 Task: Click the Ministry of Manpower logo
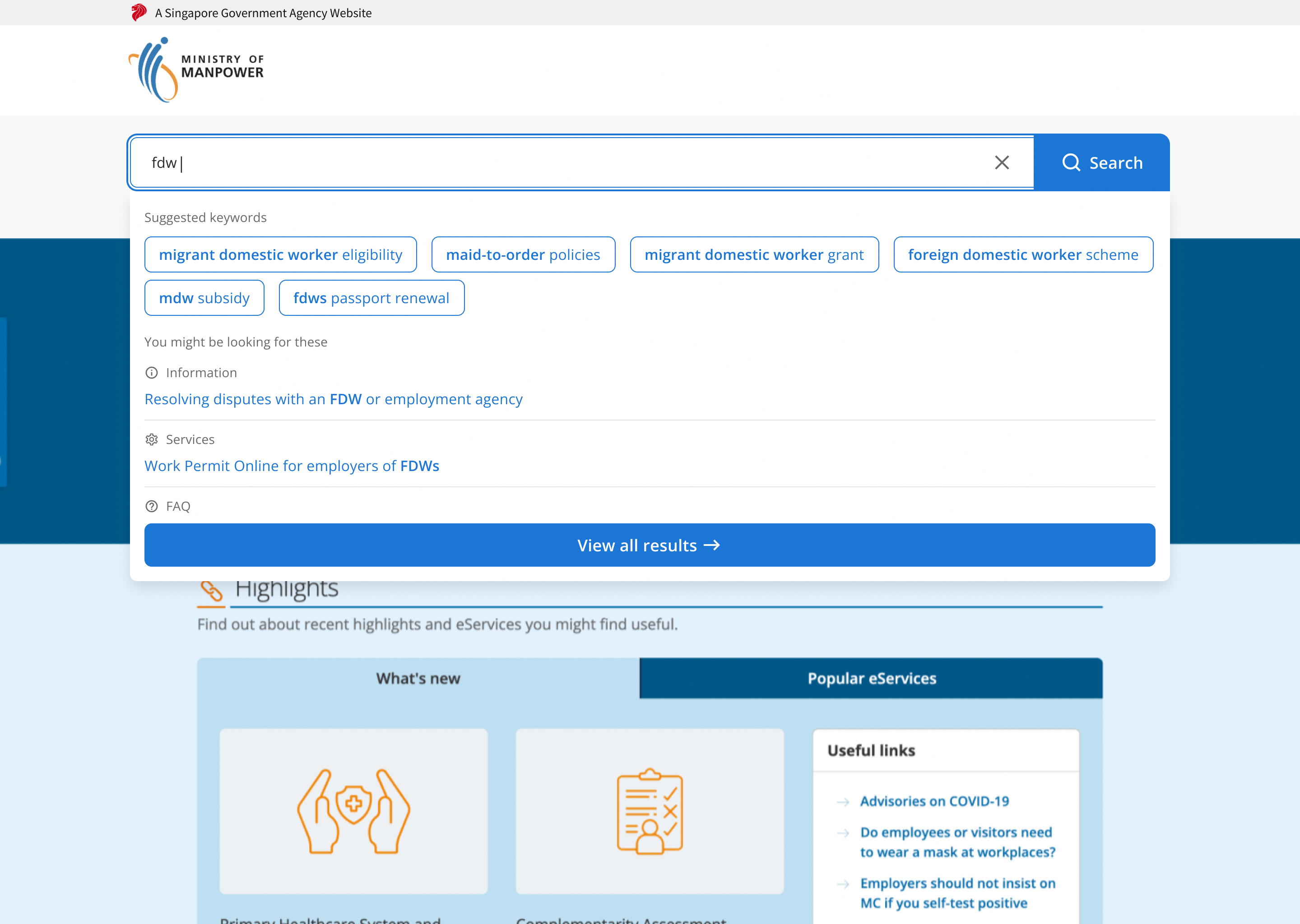(196, 69)
